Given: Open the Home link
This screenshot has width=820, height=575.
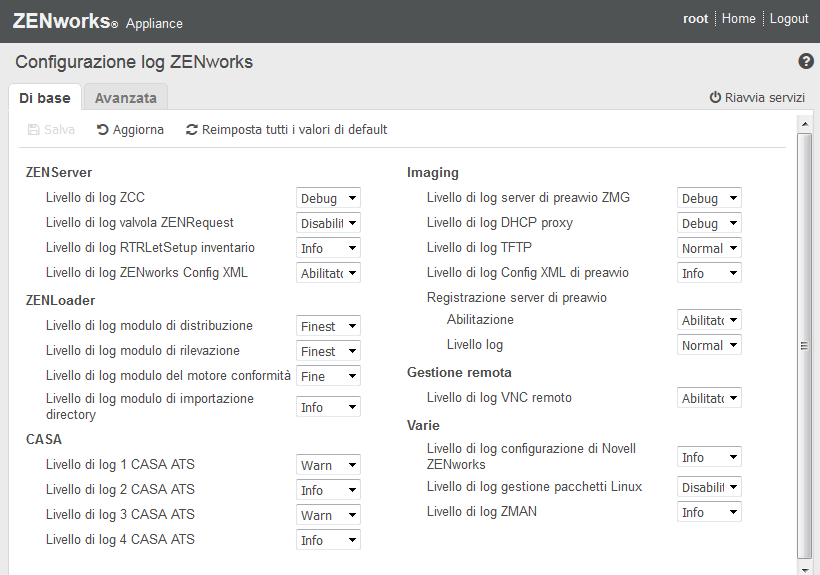Looking at the screenshot, I should (x=738, y=19).
